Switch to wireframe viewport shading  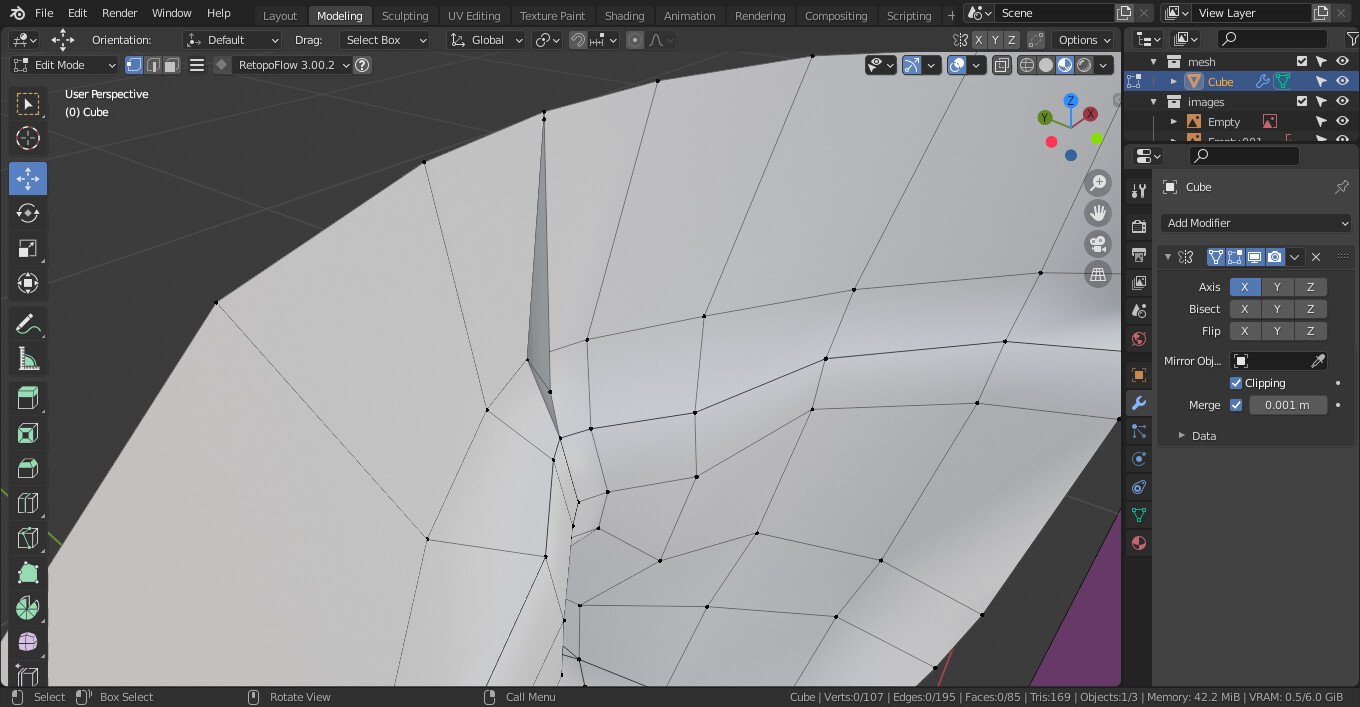point(1027,65)
